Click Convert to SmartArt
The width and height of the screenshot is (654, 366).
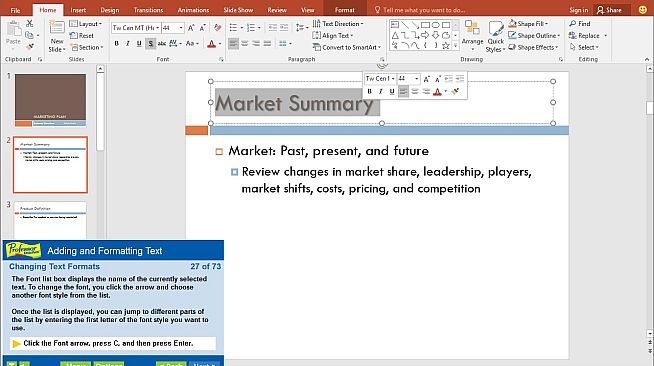pos(347,47)
